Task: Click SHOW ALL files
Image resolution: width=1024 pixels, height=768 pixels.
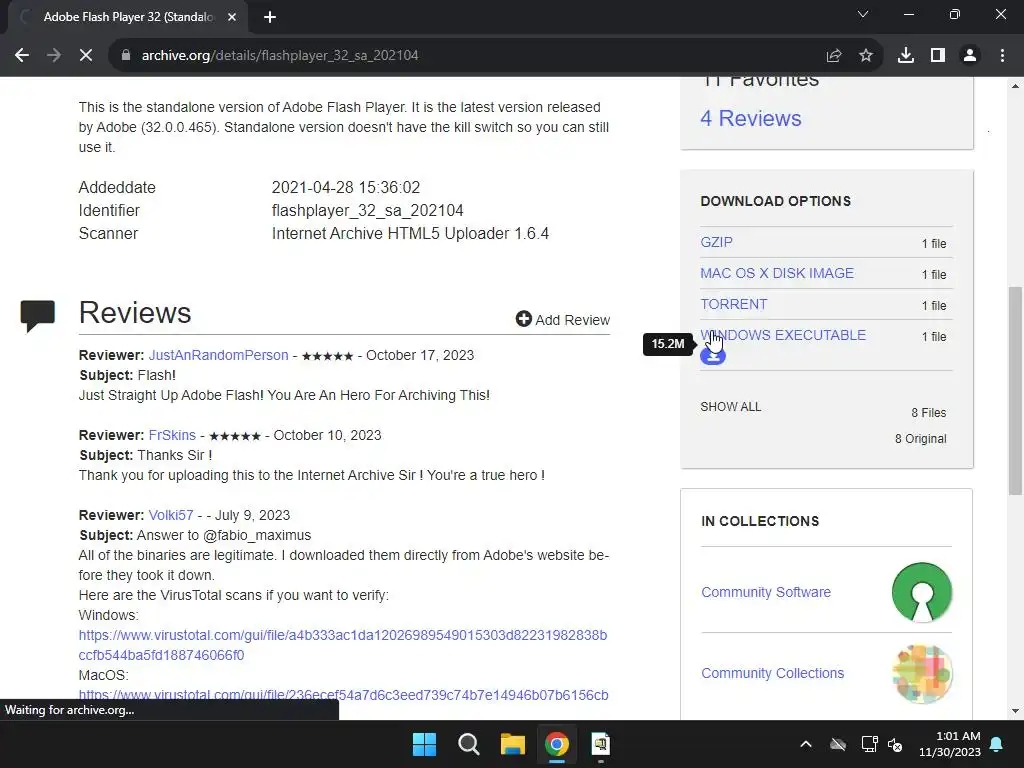Action: point(731,407)
